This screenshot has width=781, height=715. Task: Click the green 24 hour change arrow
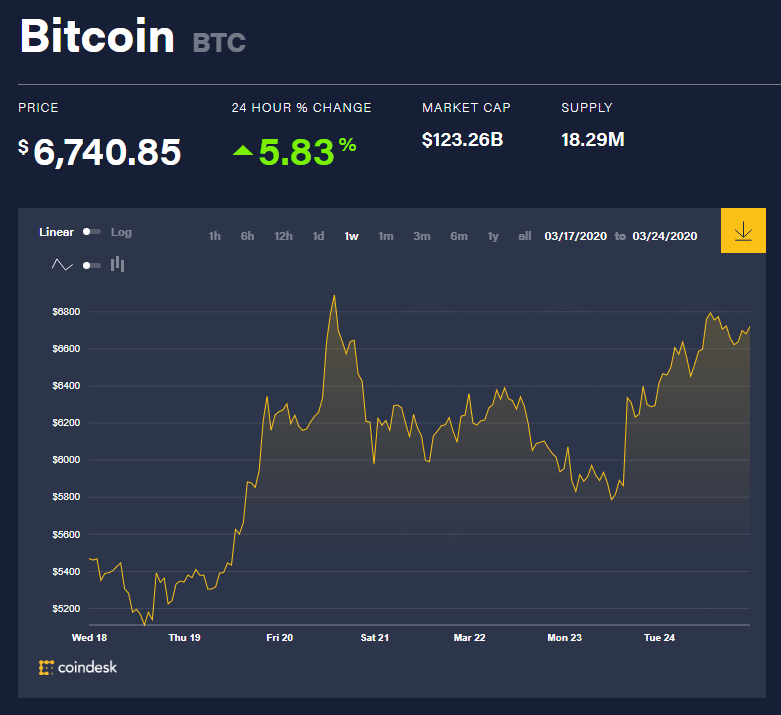243,151
